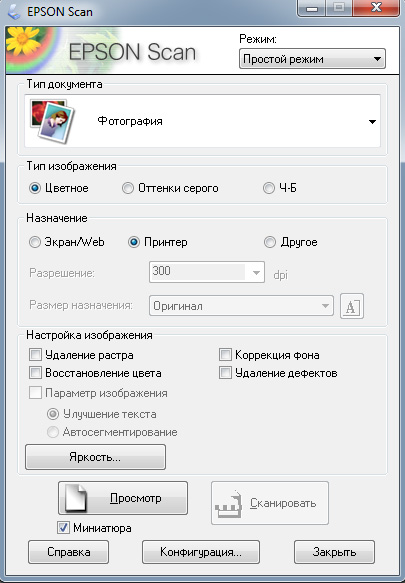Open Справка help
Viewport: 405px width, 583px height.
pos(68,552)
